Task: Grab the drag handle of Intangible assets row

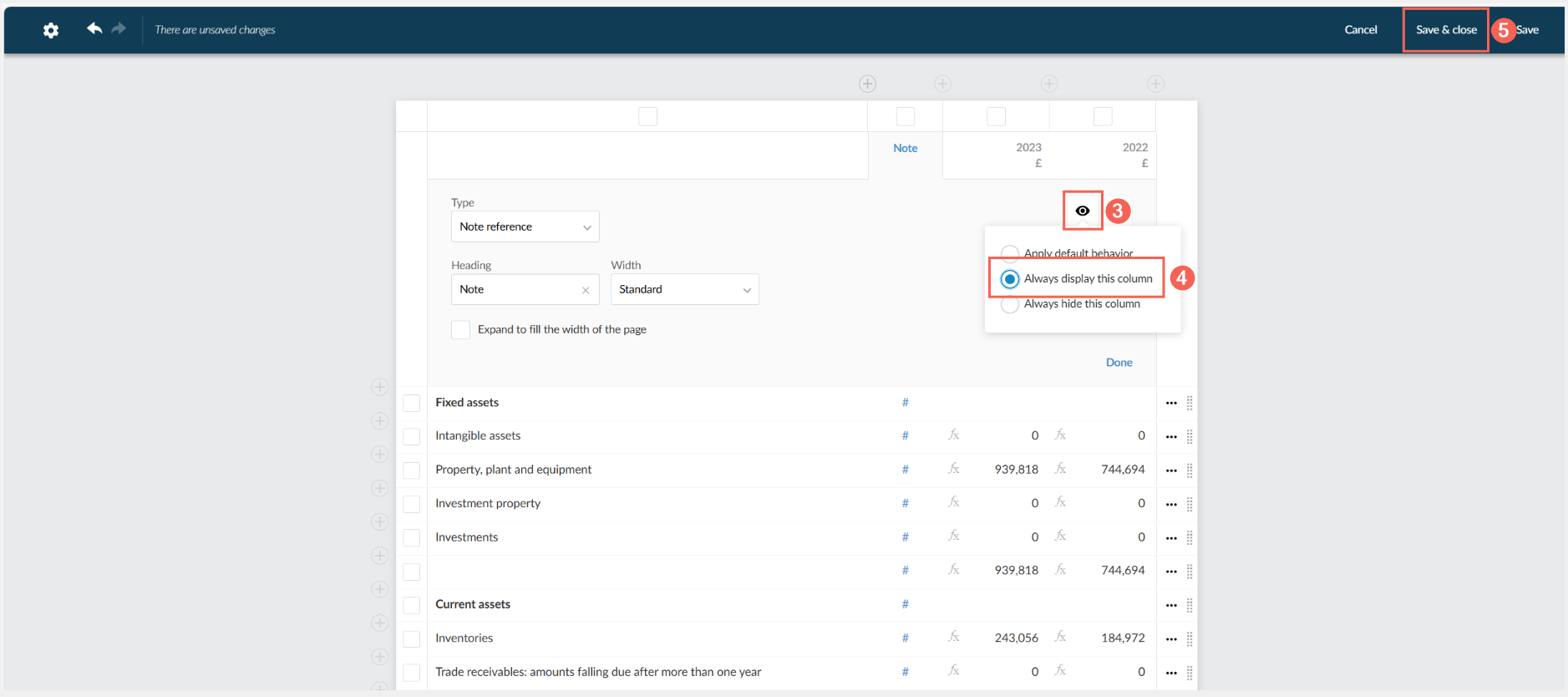Action: (1190, 436)
